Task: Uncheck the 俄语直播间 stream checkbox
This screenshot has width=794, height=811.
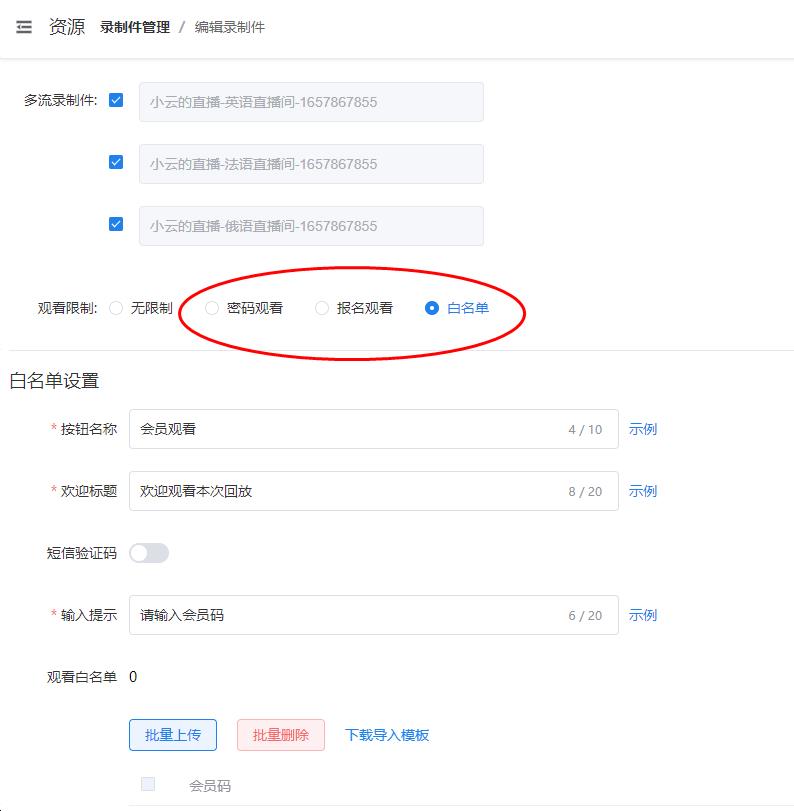Action: click(116, 224)
